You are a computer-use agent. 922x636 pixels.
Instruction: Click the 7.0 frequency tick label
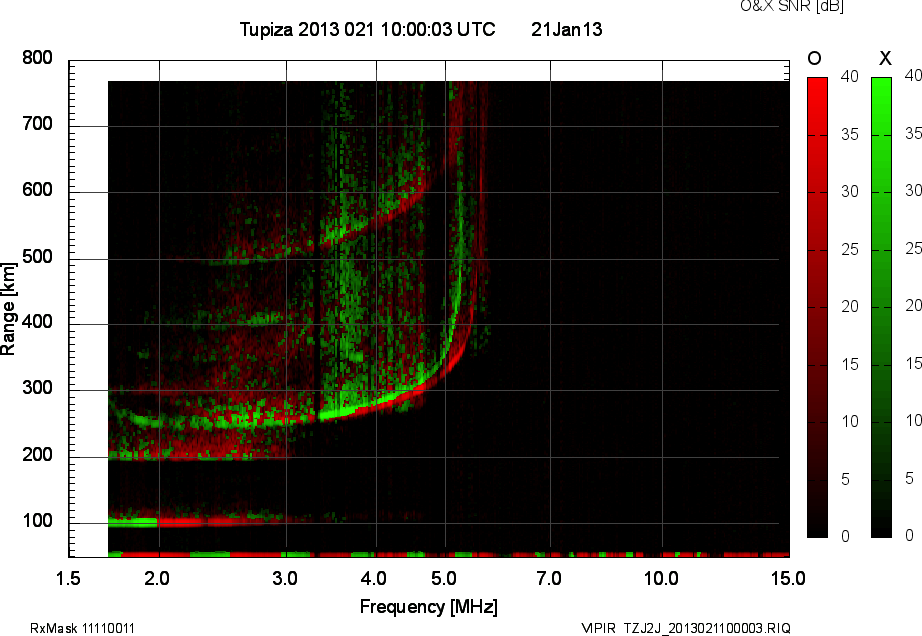tap(549, 578)
